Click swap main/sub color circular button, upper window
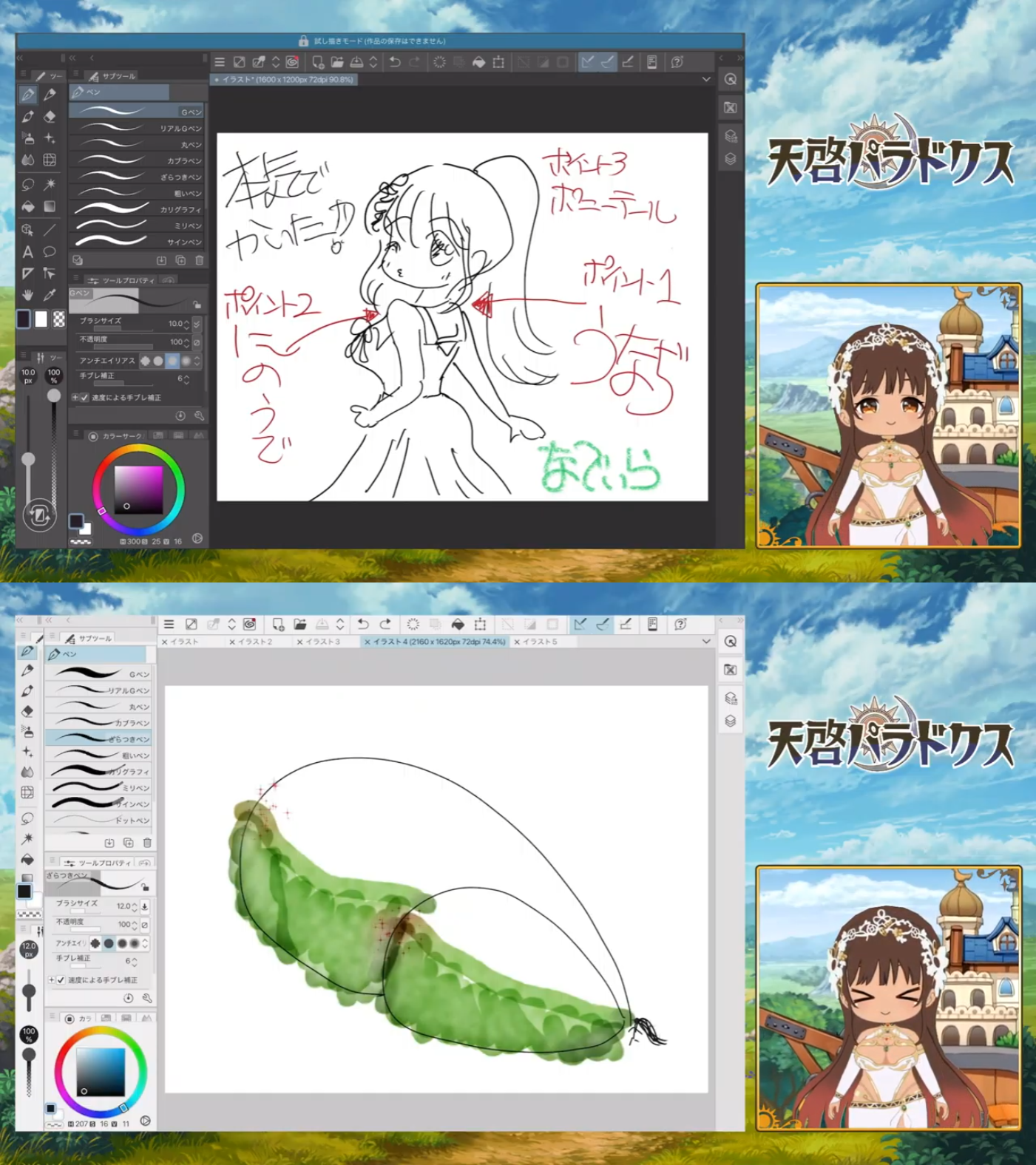1036x1165 pixels. tap(40, 514)
